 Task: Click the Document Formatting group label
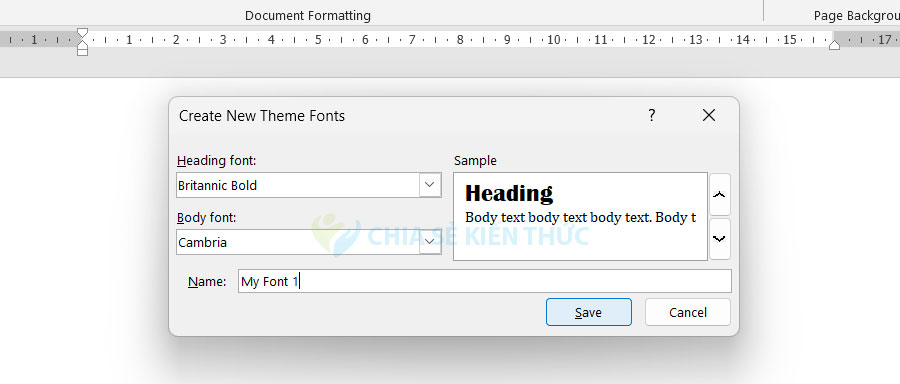point(308,15)
